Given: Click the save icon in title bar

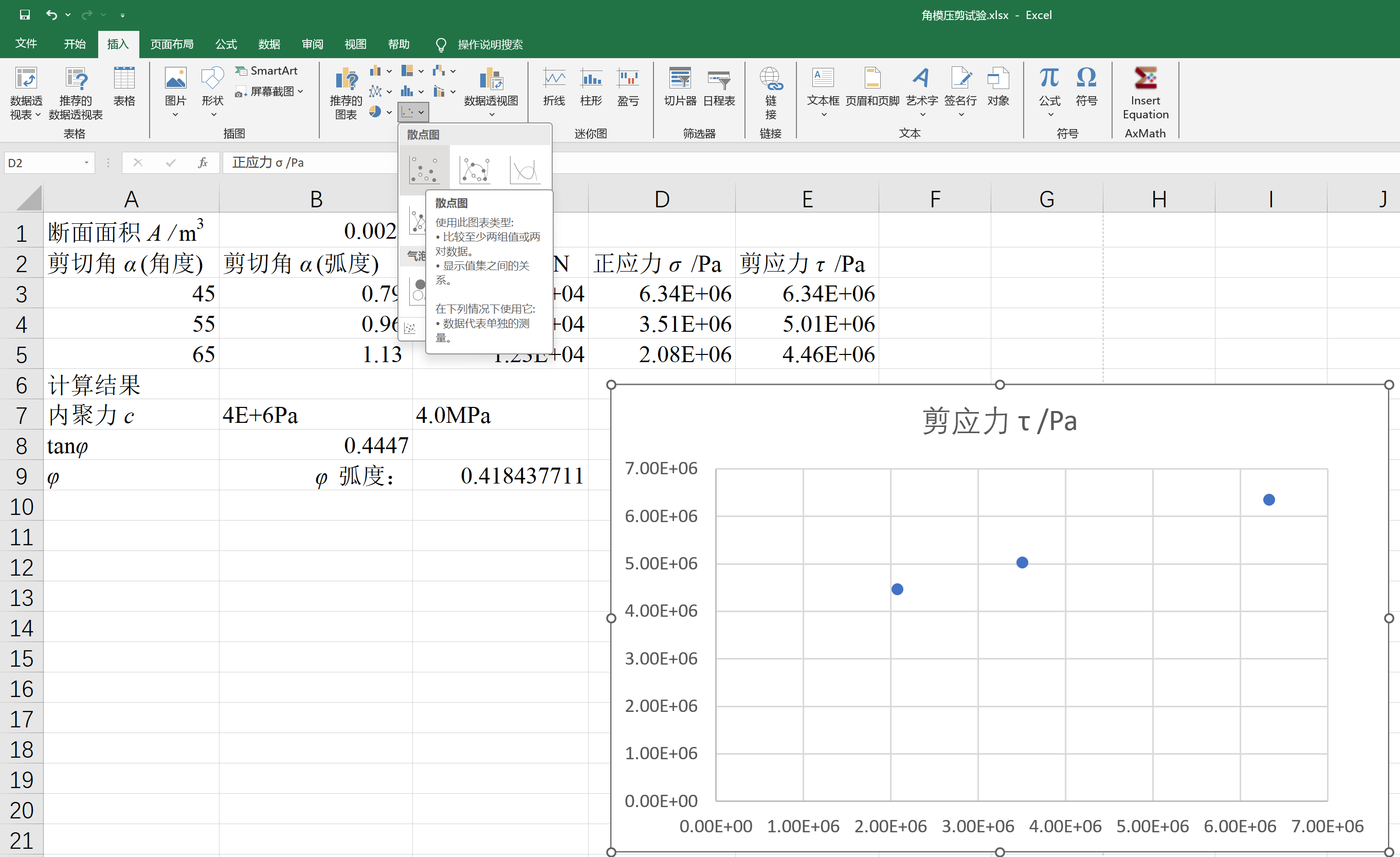Looking at the screenshot, I should [25, 15].
